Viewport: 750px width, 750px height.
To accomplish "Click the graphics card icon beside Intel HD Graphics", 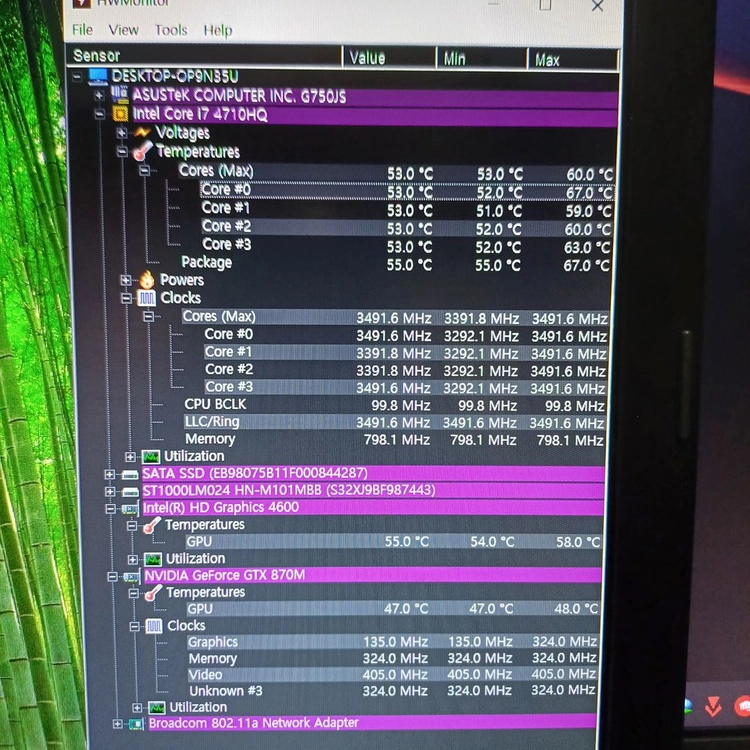I will 131,508.
